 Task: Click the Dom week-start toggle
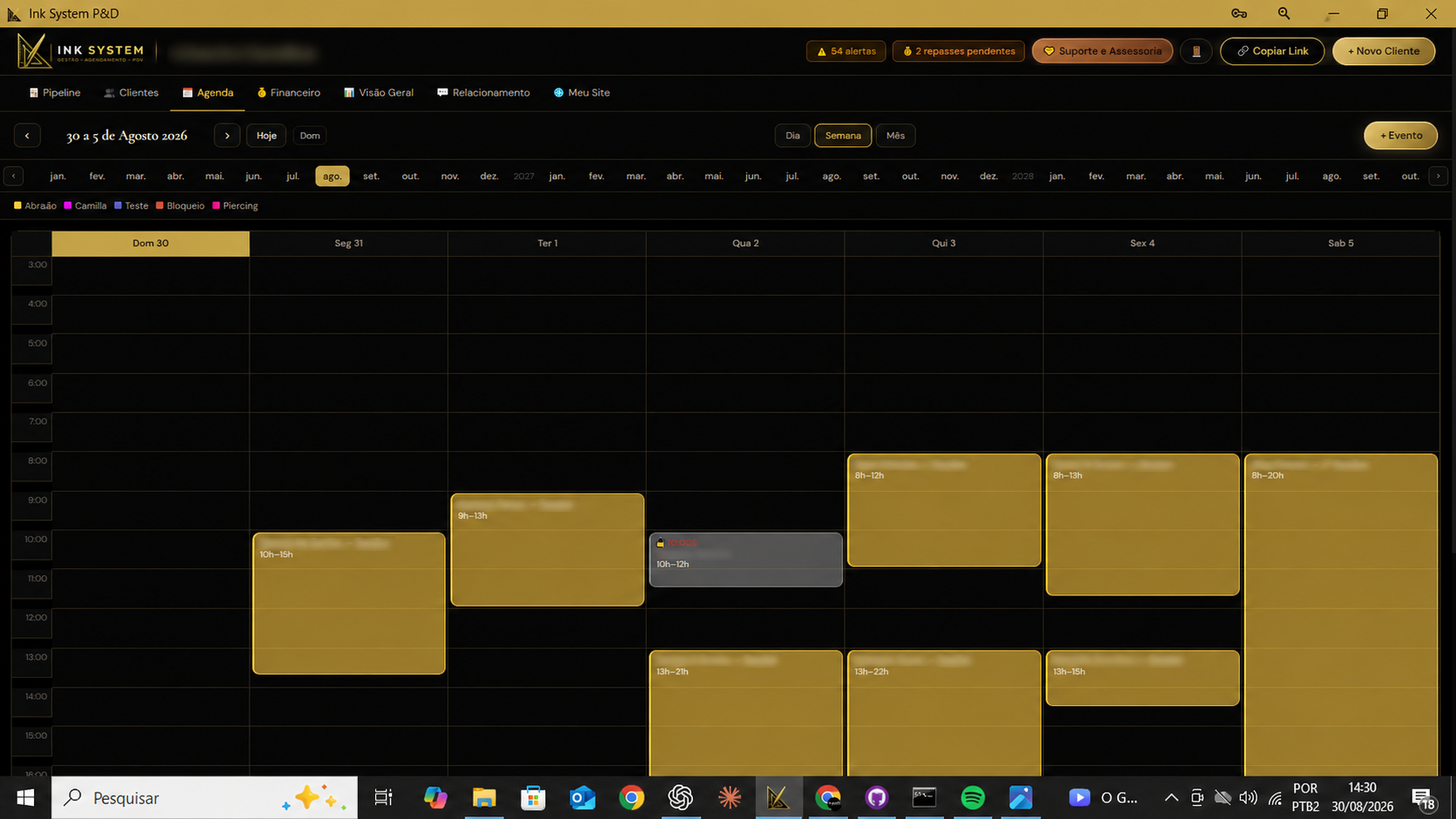[x=310, y=136]
